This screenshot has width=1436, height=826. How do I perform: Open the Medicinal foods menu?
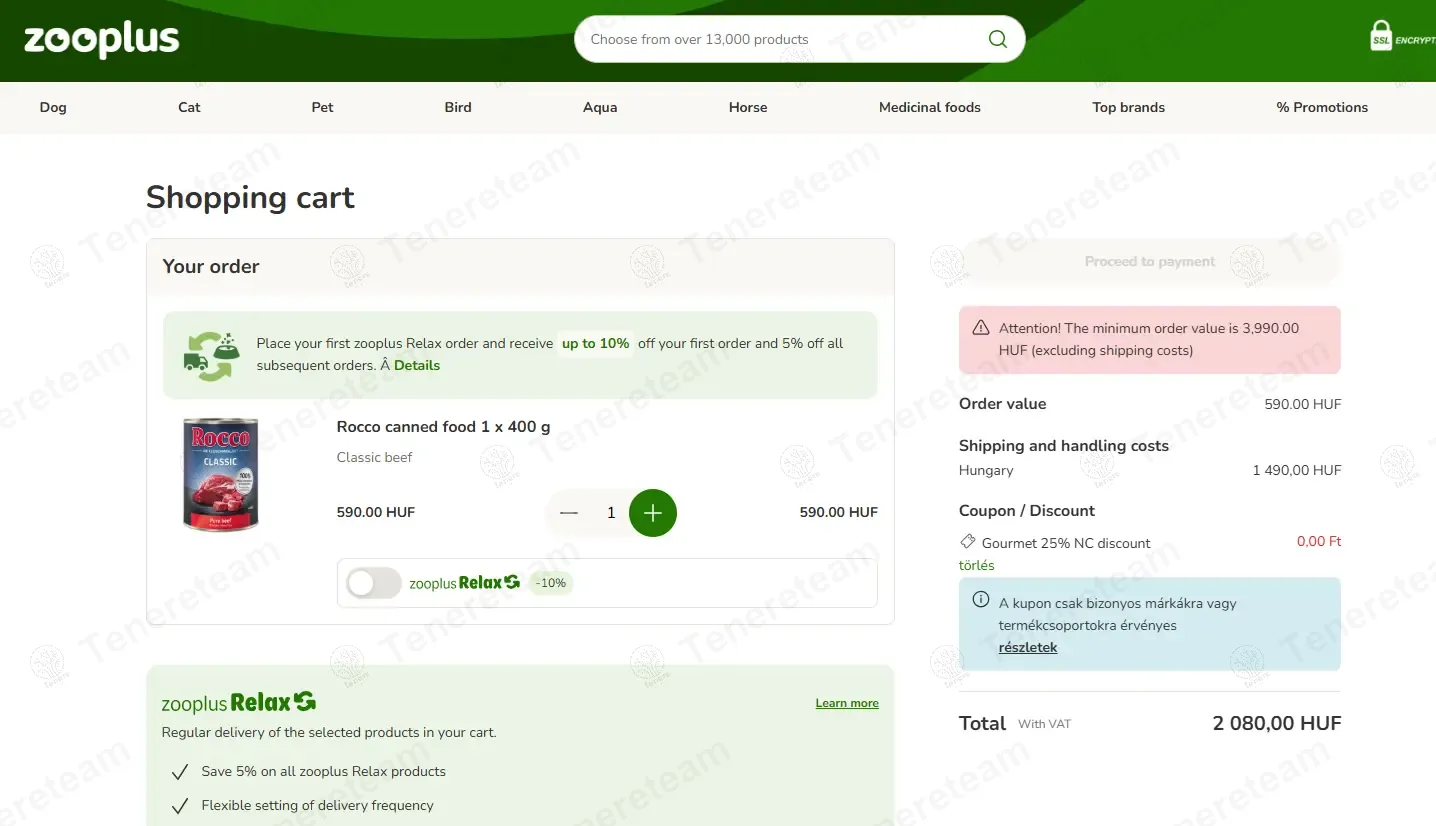[x=929, y=107]
